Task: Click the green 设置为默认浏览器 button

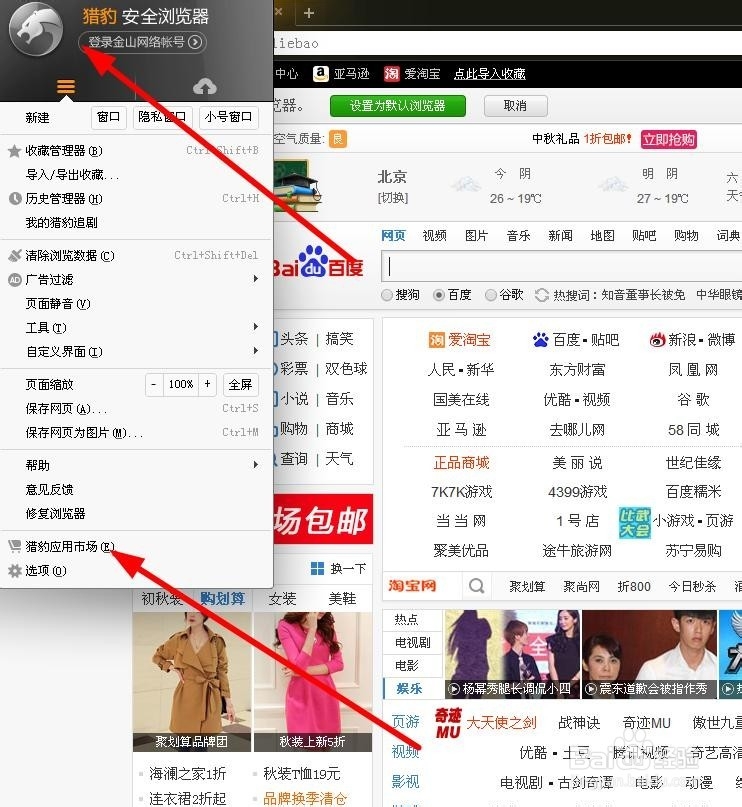Action: [x=398, y=106]
